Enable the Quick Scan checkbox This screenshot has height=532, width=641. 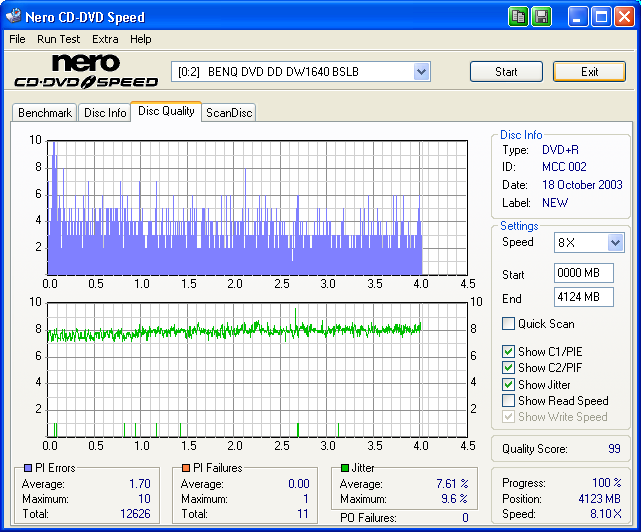coord(509,324)
